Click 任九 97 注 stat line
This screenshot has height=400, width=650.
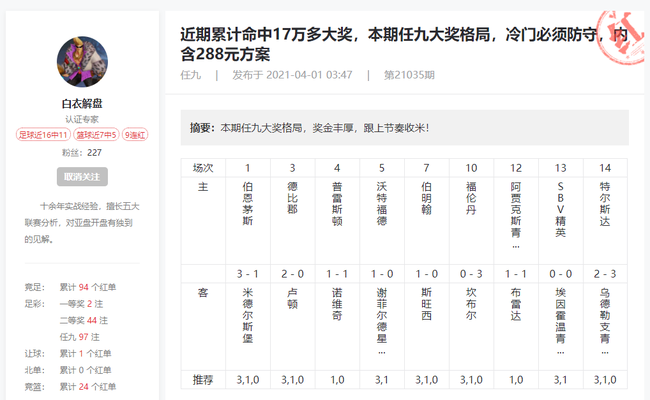83,337
